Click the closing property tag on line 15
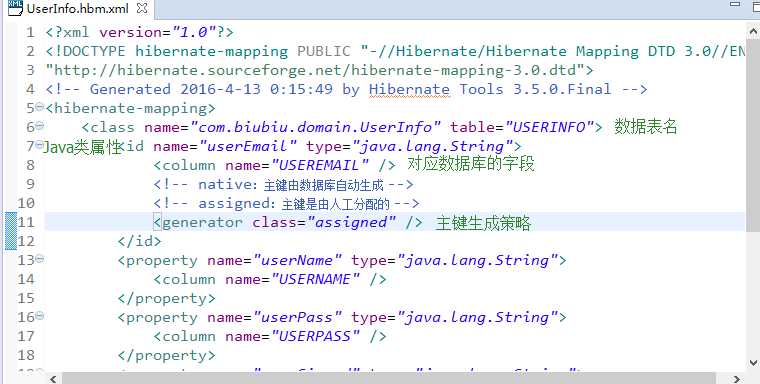The image size is (760, 384). 167,299
